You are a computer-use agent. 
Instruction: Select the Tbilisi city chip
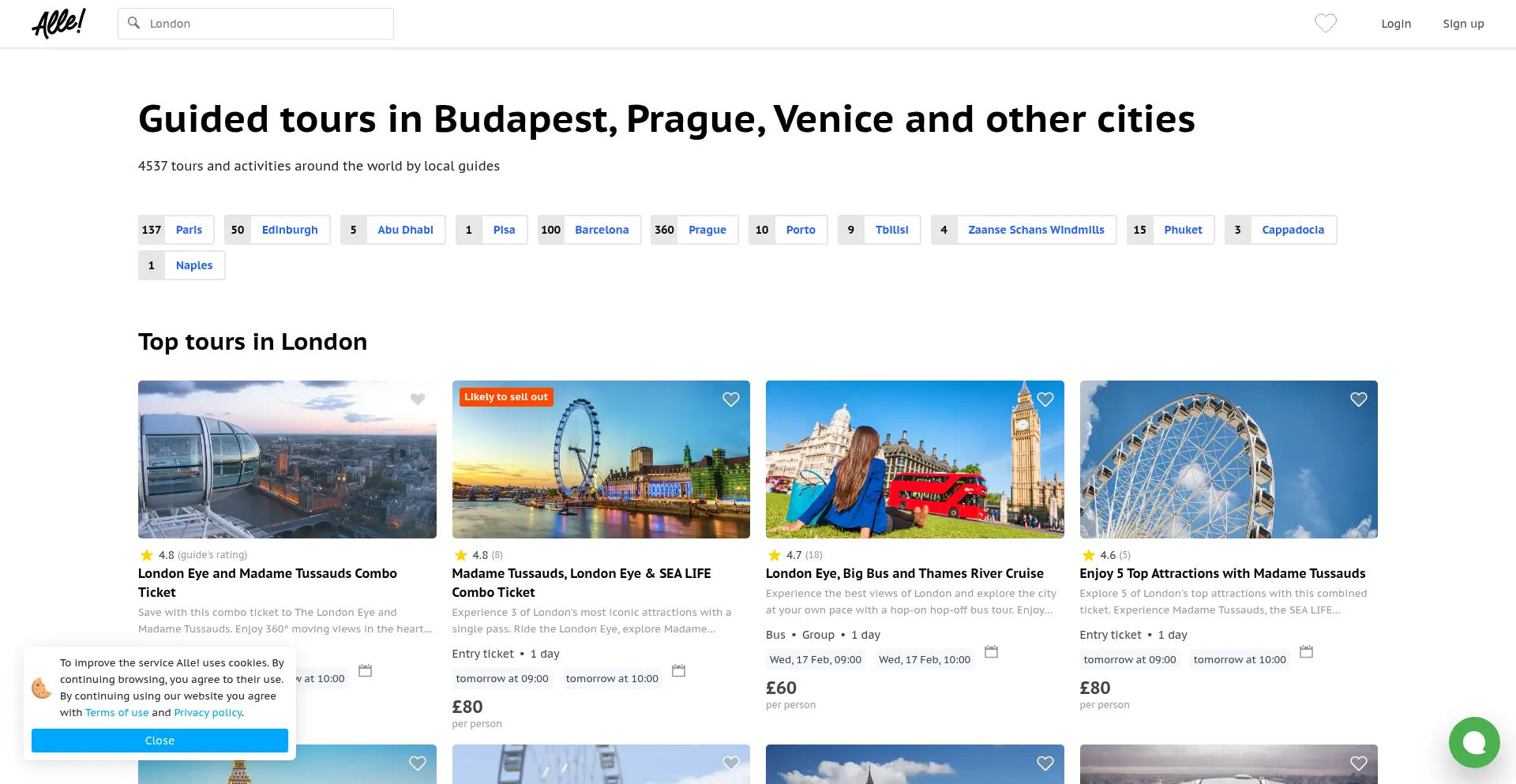tap(880, 230)
